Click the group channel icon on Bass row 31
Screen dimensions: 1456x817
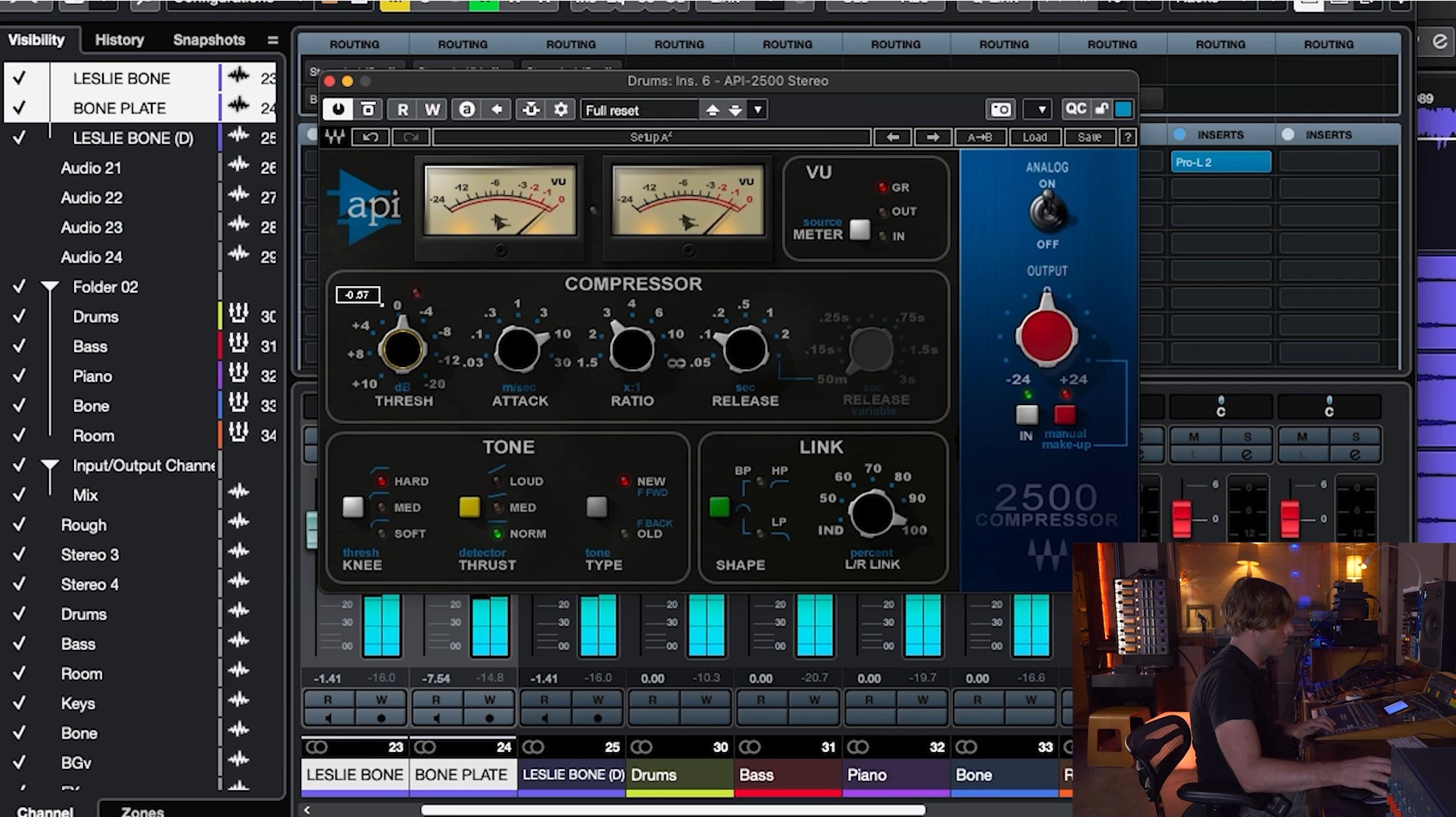click(238, 344)
